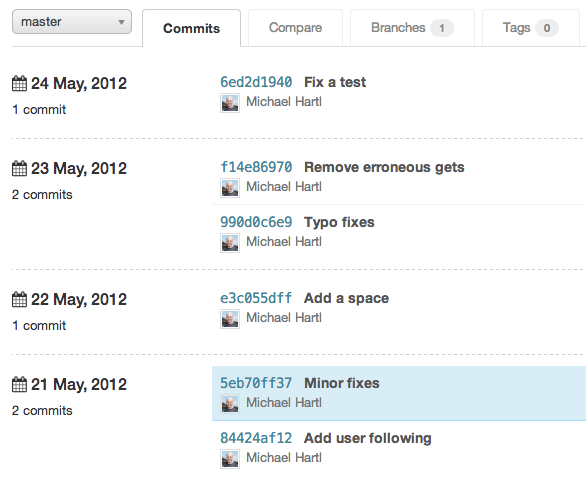This screenshot has width=586, height=485.
Task: Click the 'Fix a test' commit title
Action: tap(335, 82)
